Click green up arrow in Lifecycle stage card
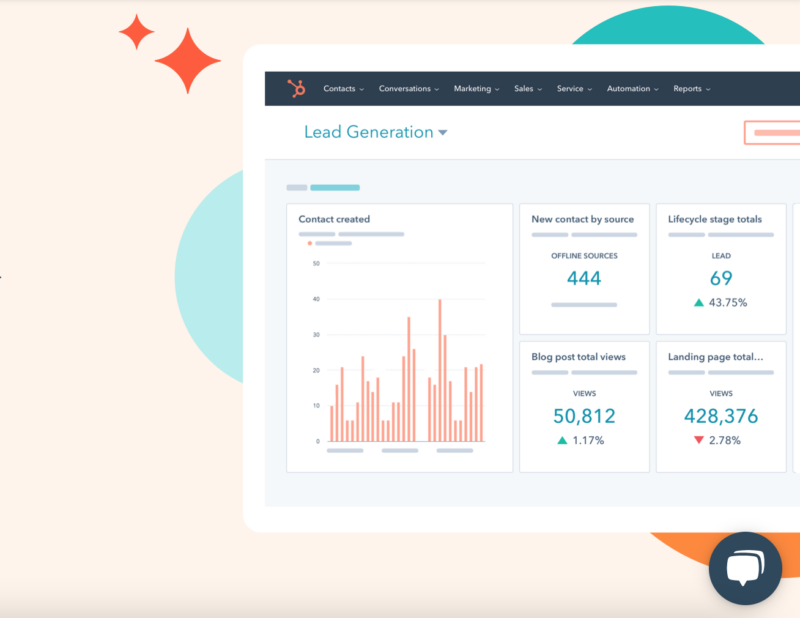This screenshot has width=800, height=618. 698,302
